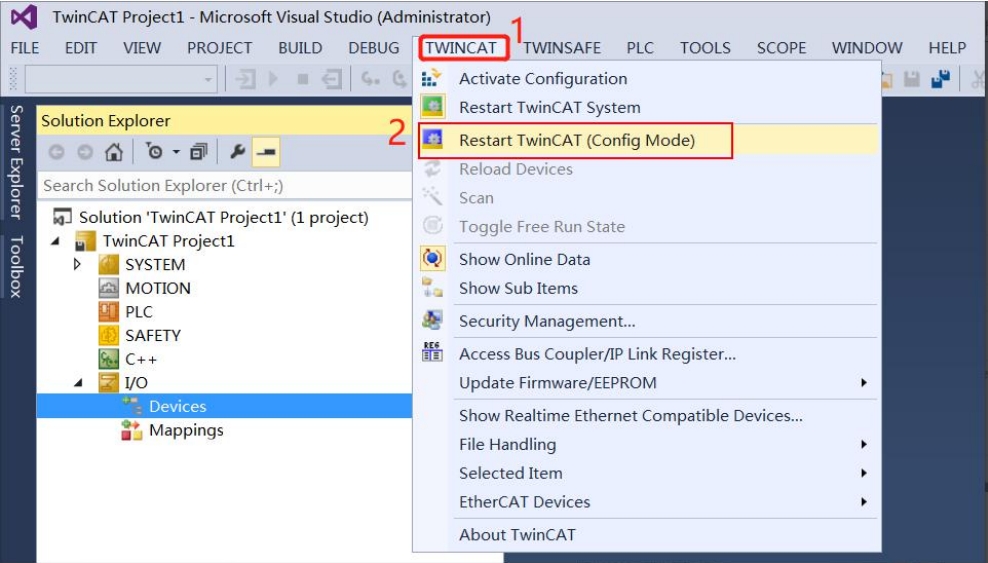Image resolution: width=988 pixels, height=563 pixels.
Task: Click the Access Bus Coupler register icon
Action: pos(432,353)
